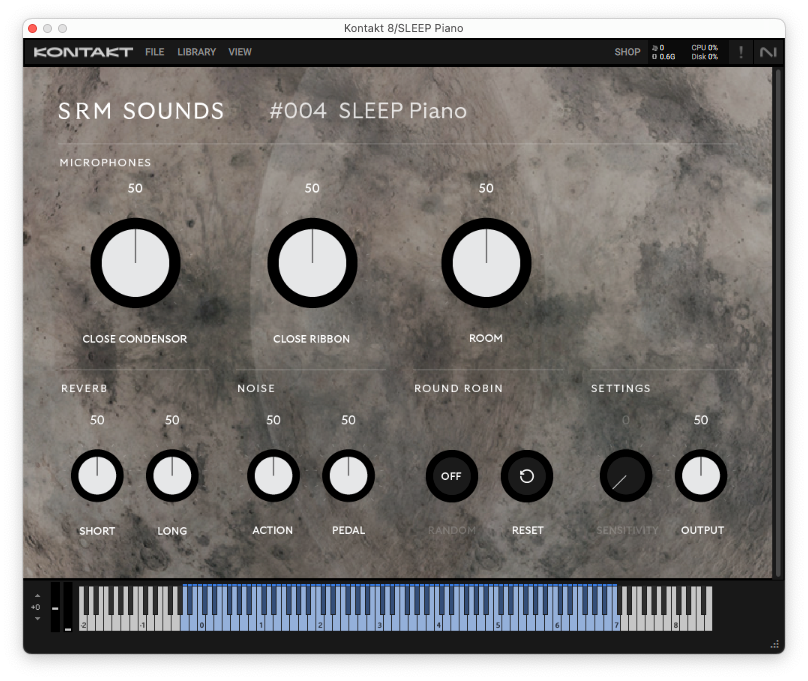Click the Short reverb knob
Viewport: 808px width, 681px height.
point(97,475)
